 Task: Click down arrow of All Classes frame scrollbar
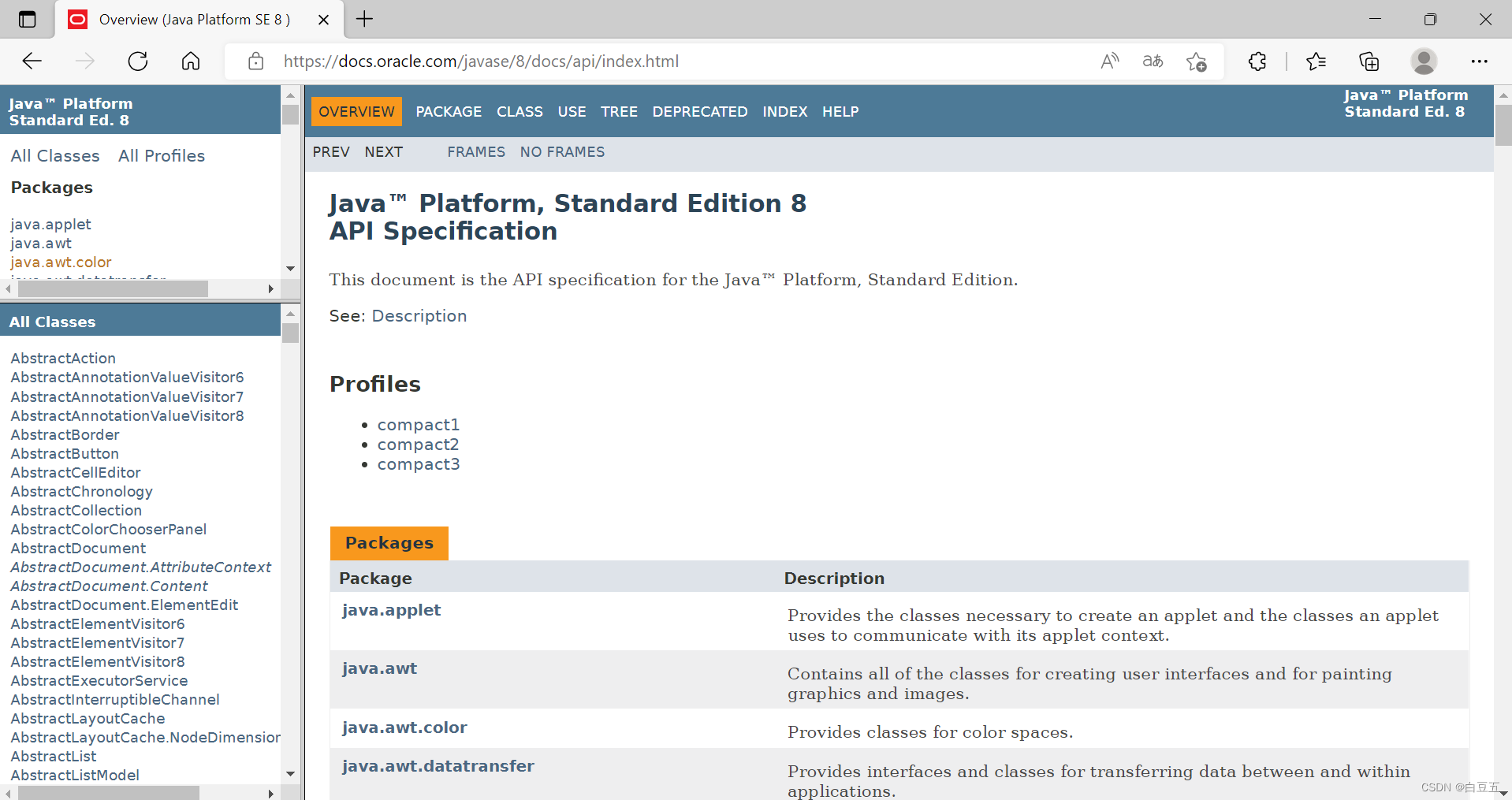click(291, 774)
